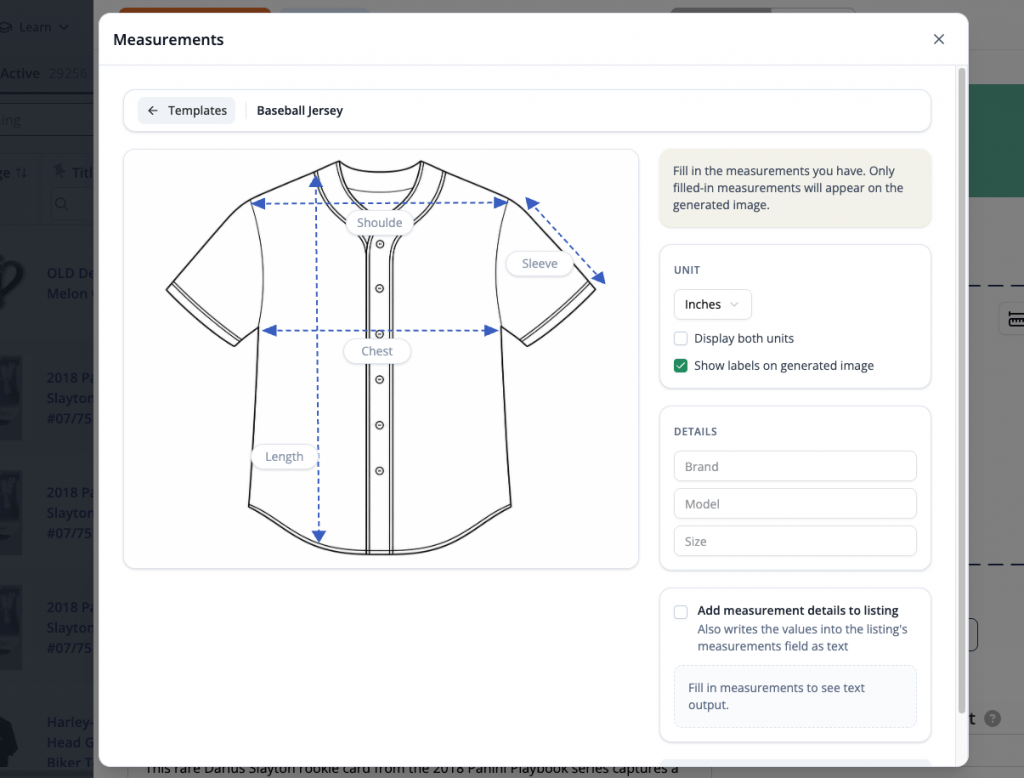Click the Baseball Jersey breadcrumb label

300,110
